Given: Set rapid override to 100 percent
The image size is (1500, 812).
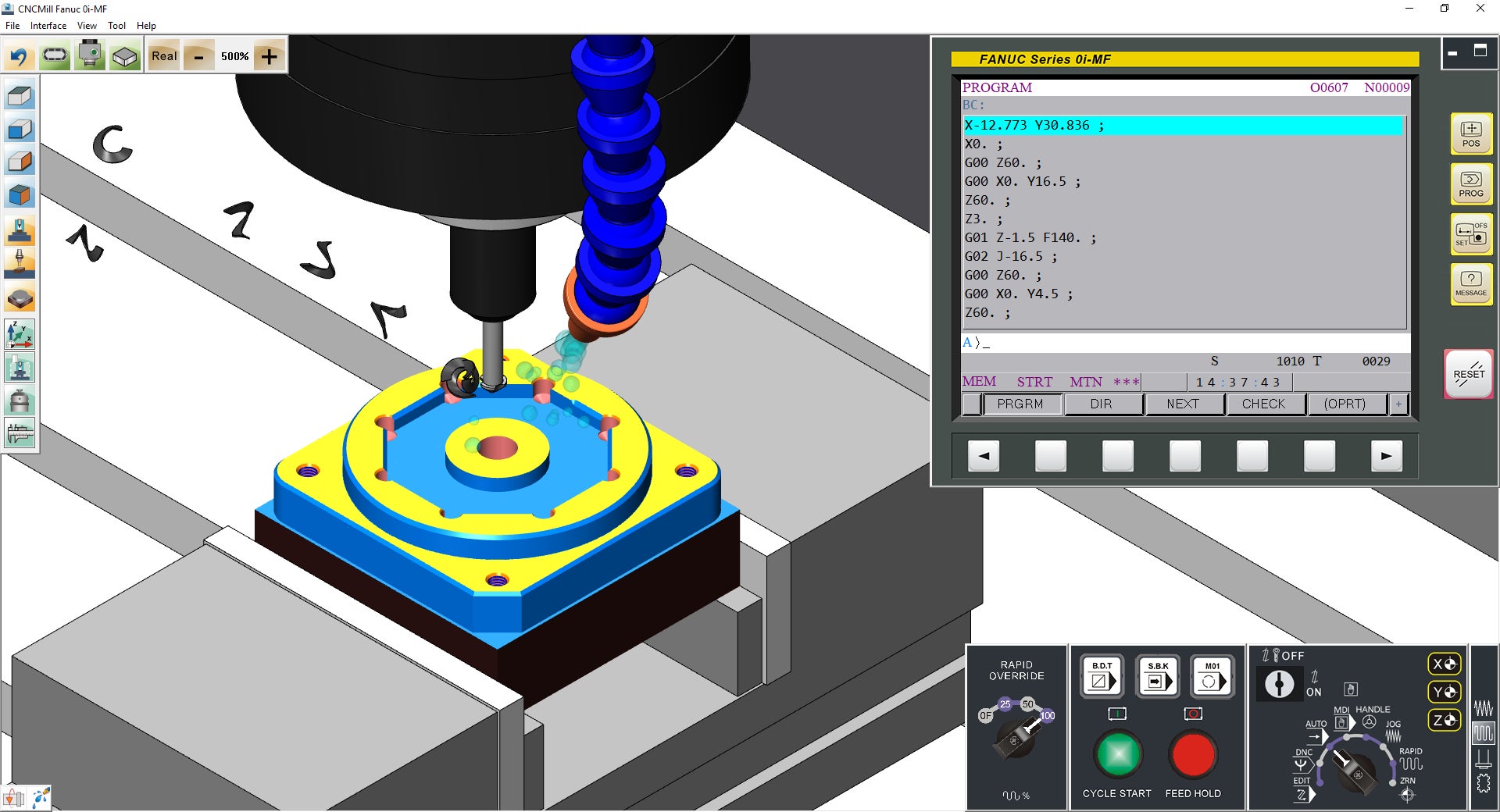Looking at the screenshot, I should (1048, 715).
